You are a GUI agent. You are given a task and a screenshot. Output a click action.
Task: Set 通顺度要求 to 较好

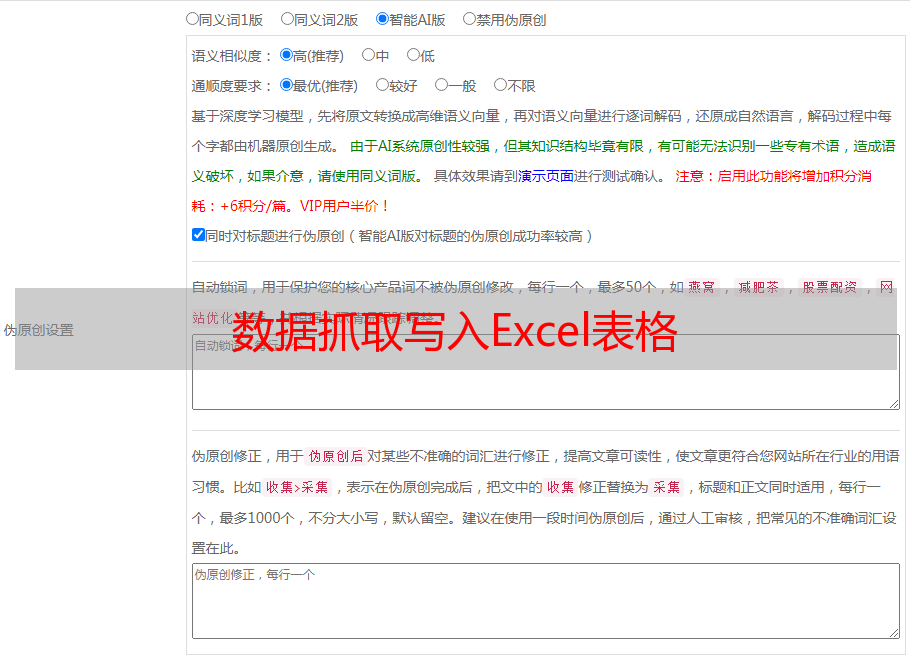point(382,85)
